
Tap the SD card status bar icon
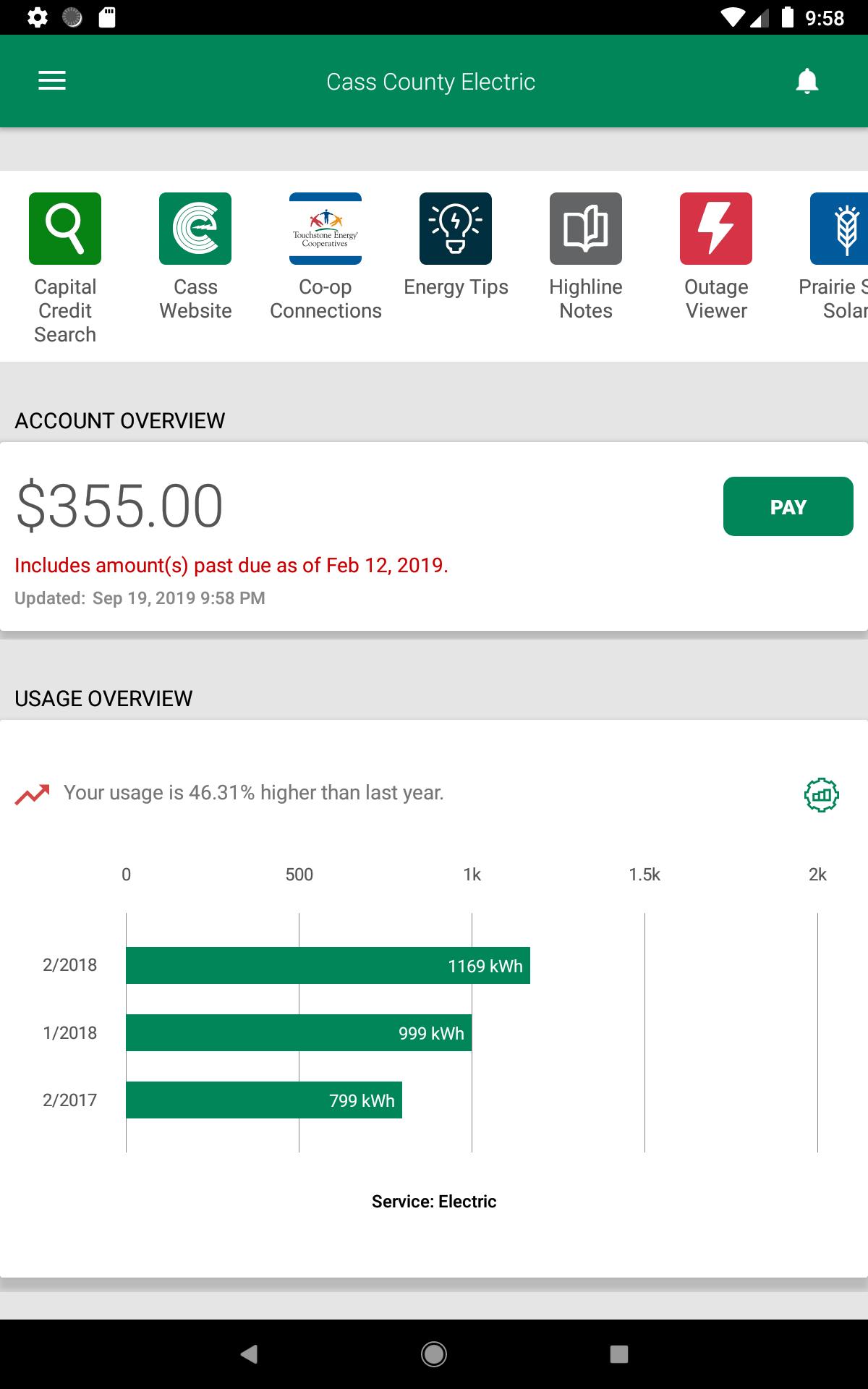[x=107, y=17]
